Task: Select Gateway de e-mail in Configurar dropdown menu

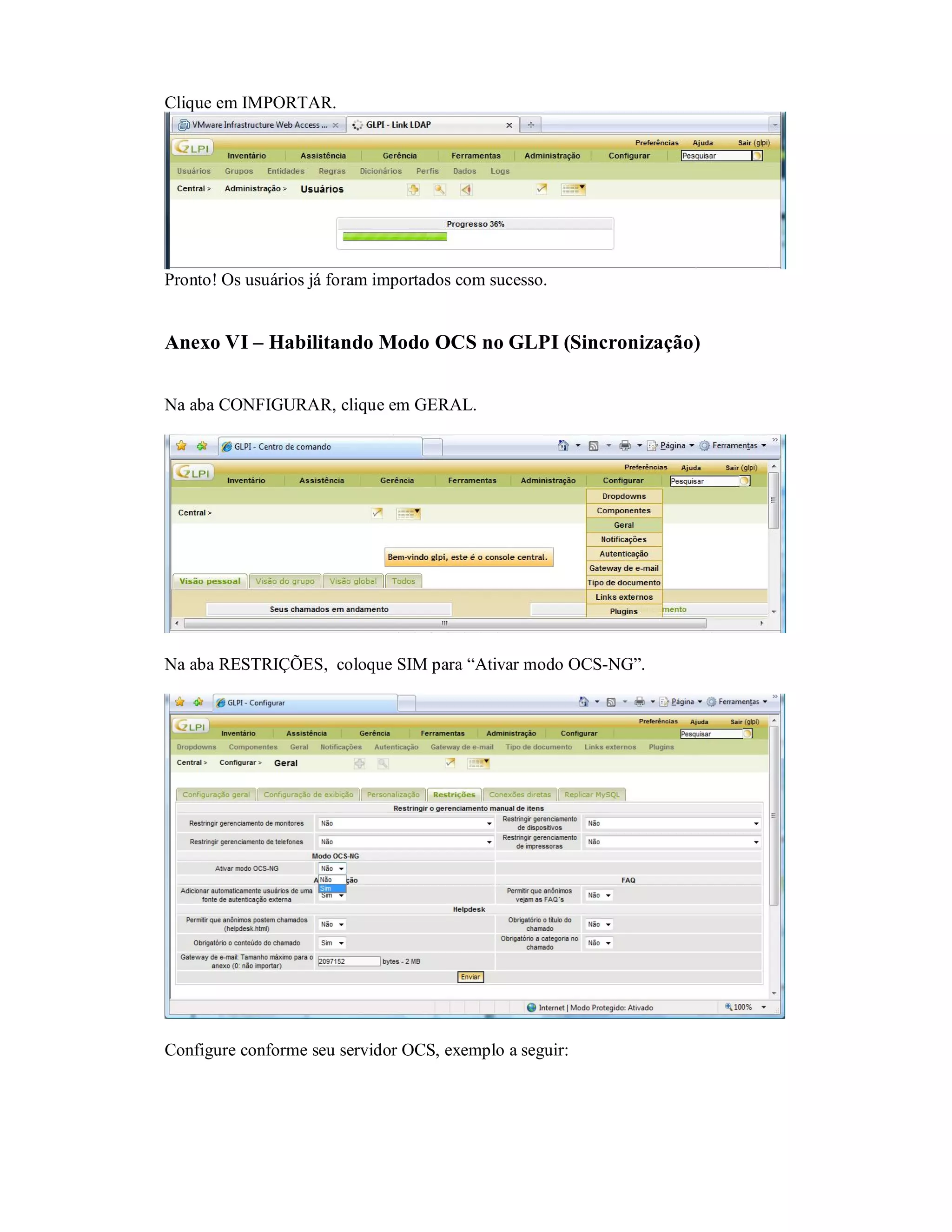Action: point(624,568)
